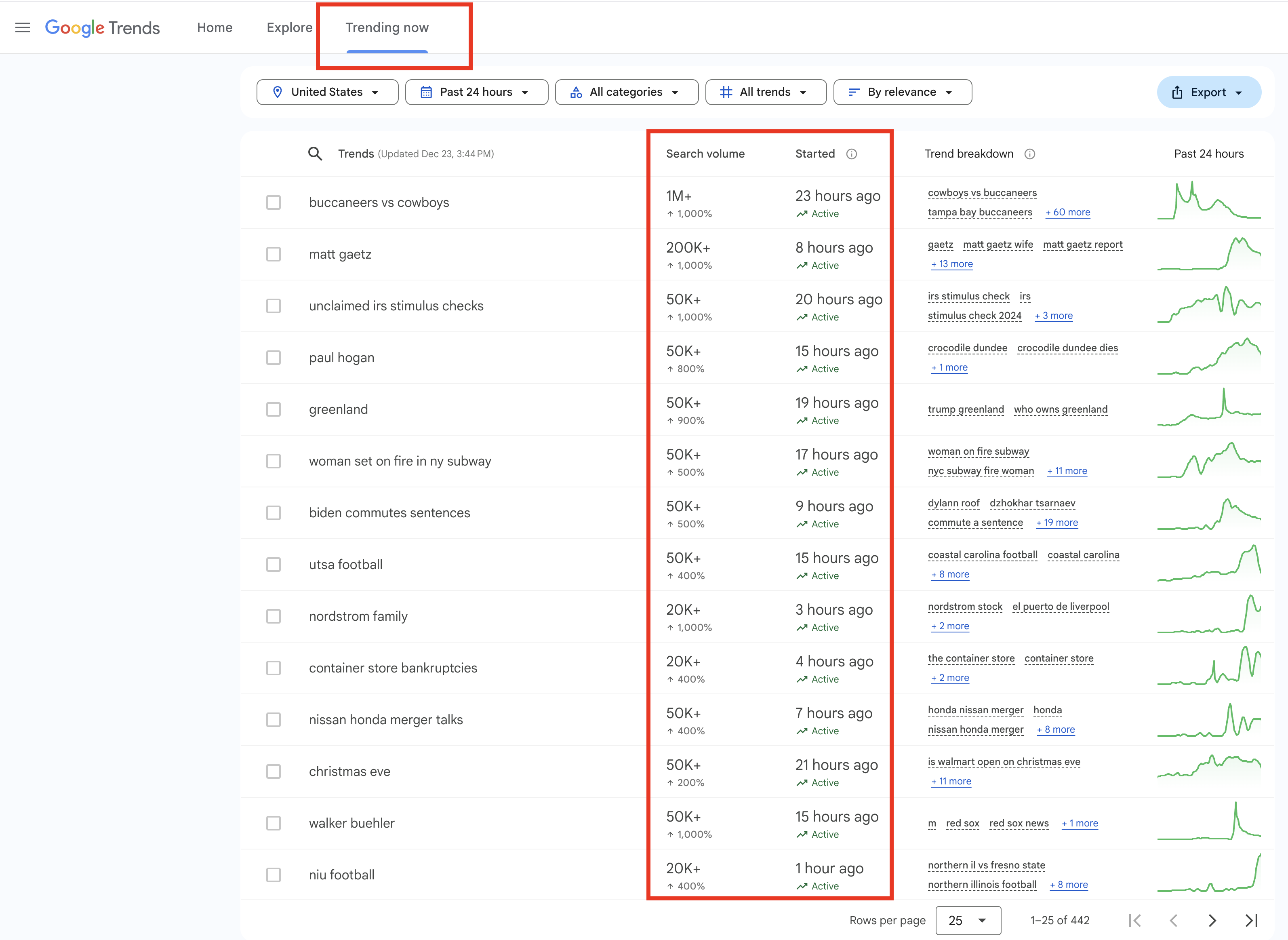Open the niu football sparkline chart

pos(1209,872)
